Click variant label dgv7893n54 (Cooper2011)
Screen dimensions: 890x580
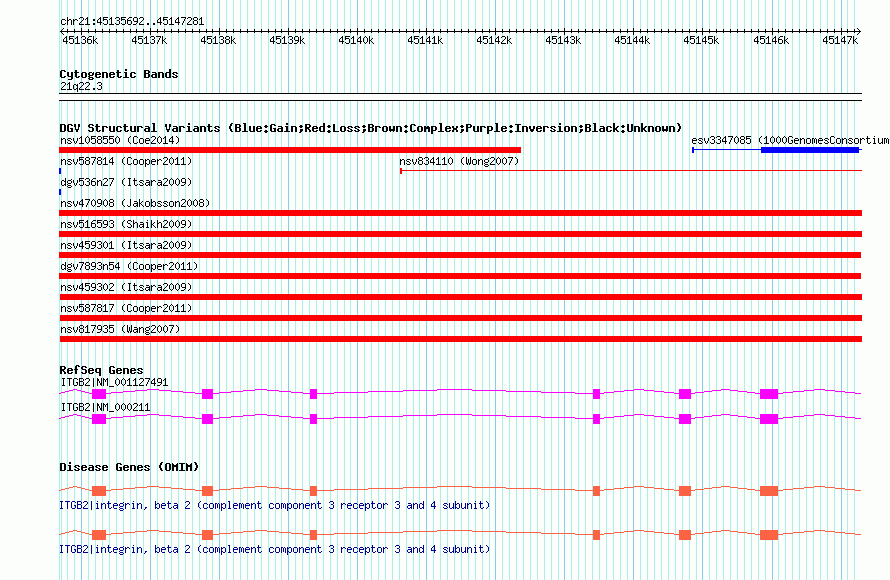[x=129, y=266]
